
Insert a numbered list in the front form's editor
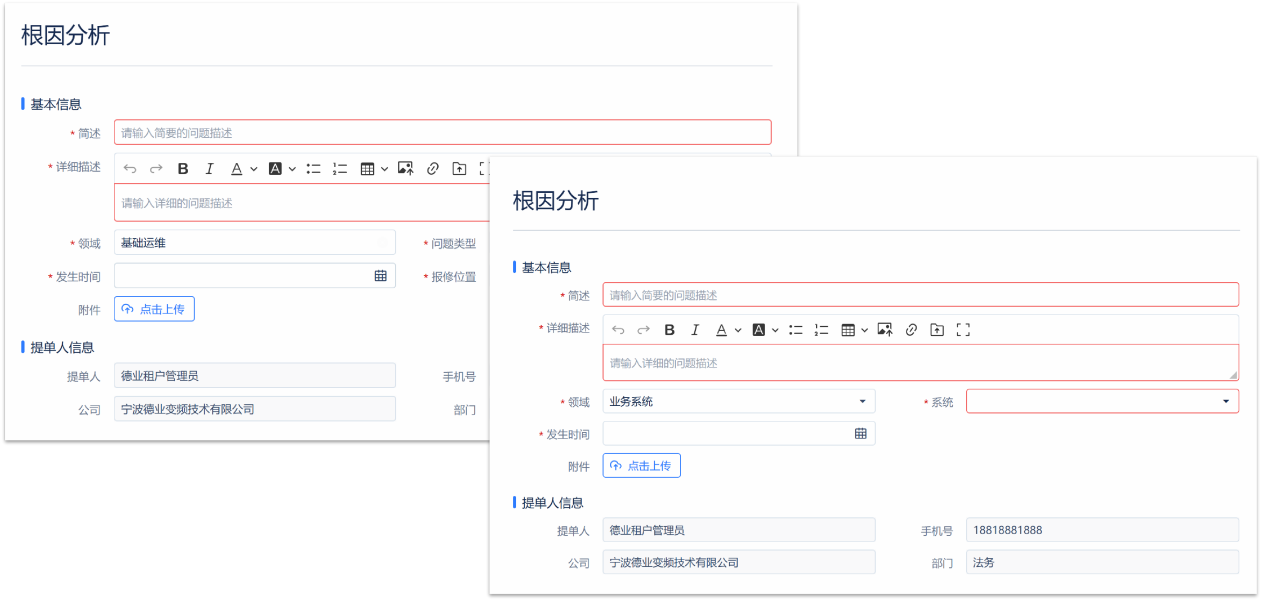coord(822,330)
